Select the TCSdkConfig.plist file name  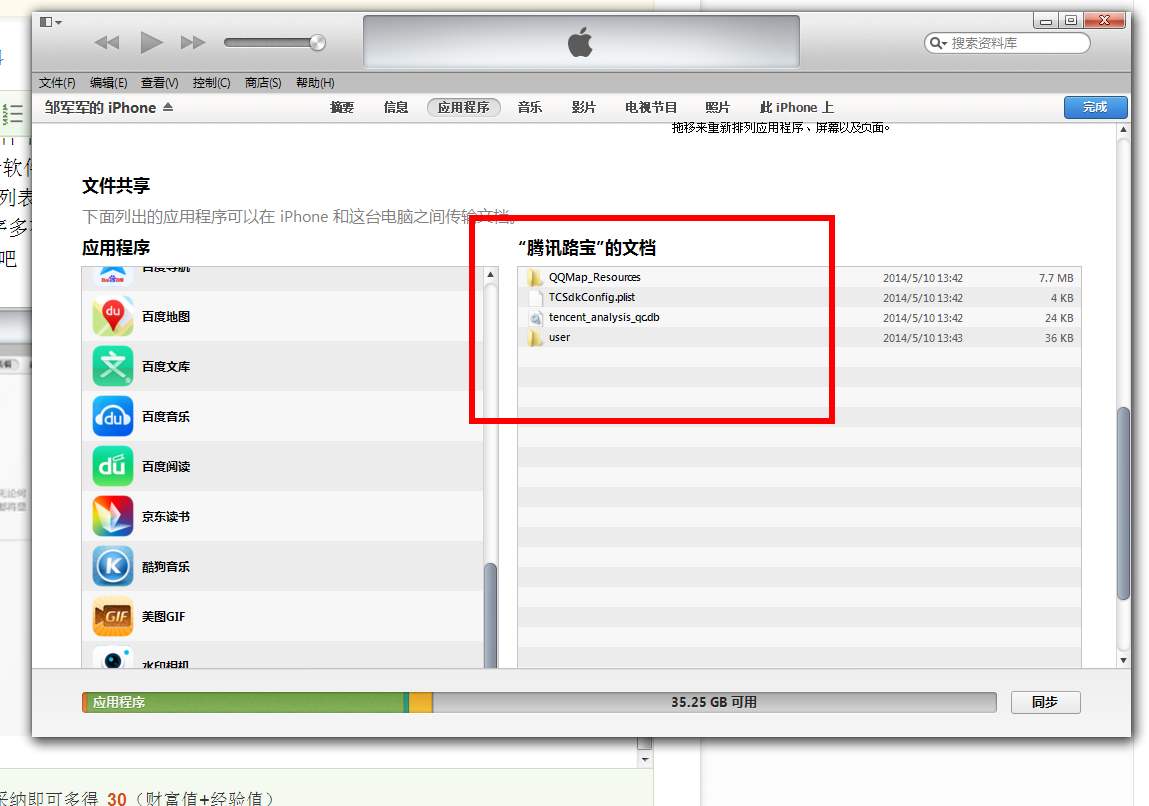[591, 297]
